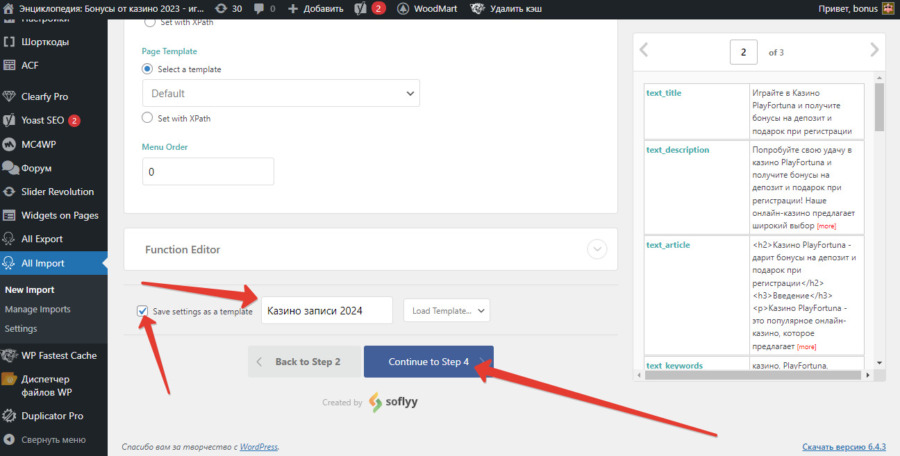The width and height of the screenshot is (900, 456).
Task: Expand [more] in the text_description value
Action: [826, 226]
